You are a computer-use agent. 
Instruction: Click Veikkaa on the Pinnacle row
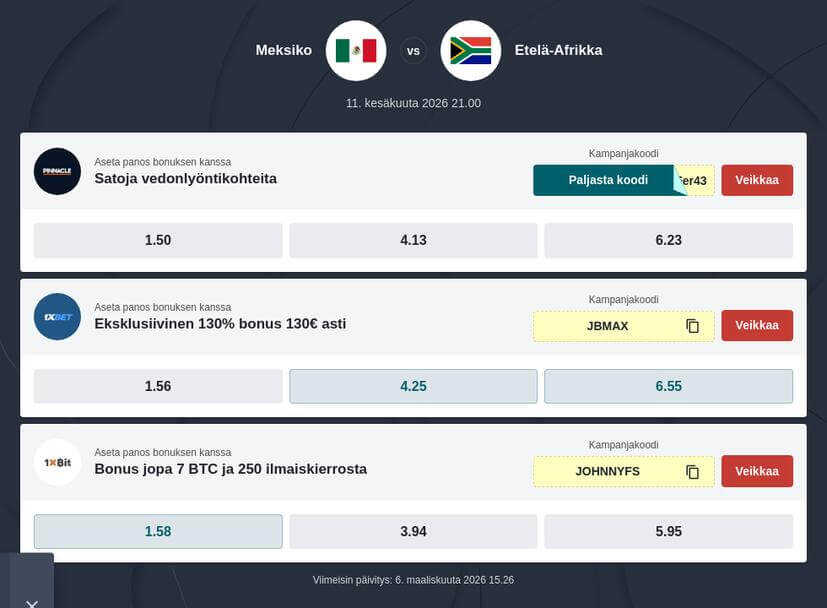click(x=757, y=180)
